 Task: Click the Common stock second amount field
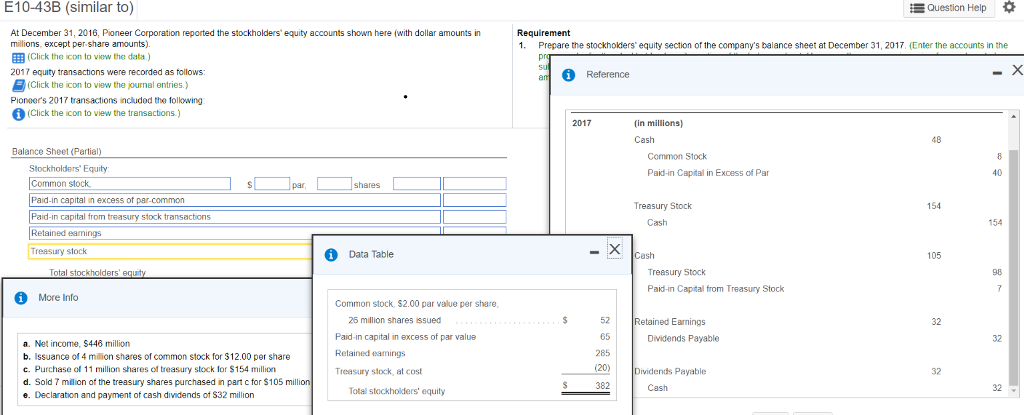pos(475,185)
